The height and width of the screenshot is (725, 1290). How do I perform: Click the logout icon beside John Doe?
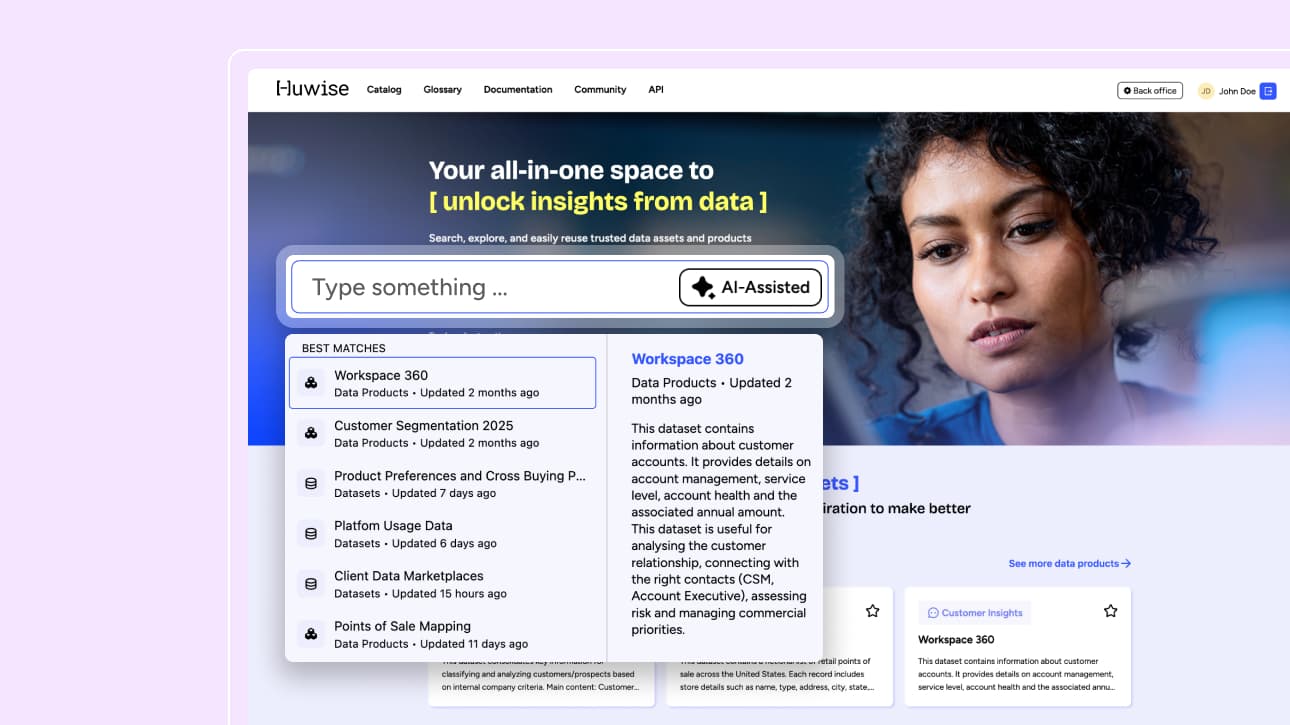pyautogui.click(x=1268, y=91)
